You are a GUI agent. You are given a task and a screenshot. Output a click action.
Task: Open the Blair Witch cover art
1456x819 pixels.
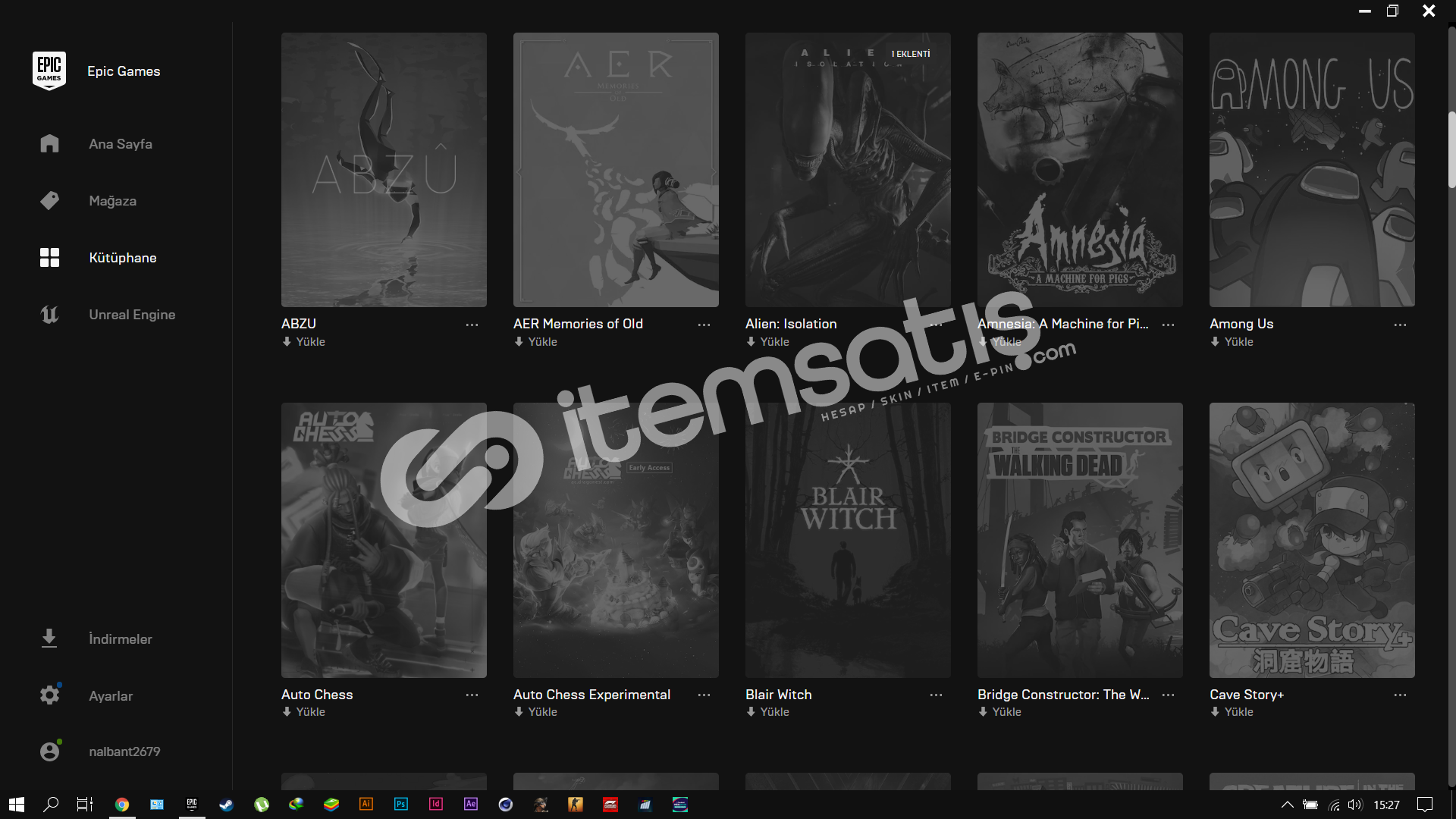click(848, 540)
